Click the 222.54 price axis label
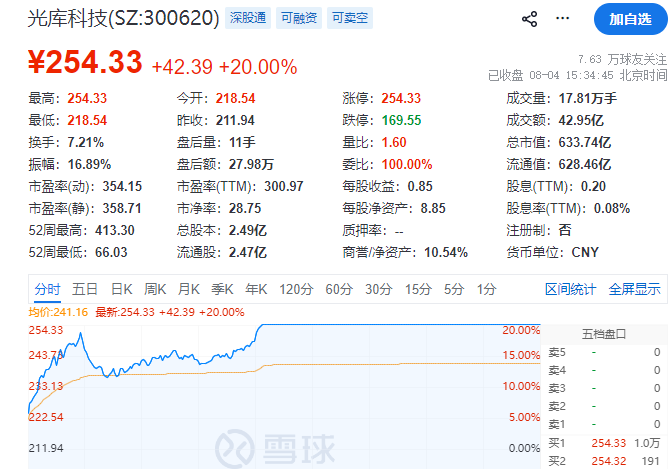Viewport: 672px width, 469px height. tap(46, 417)
